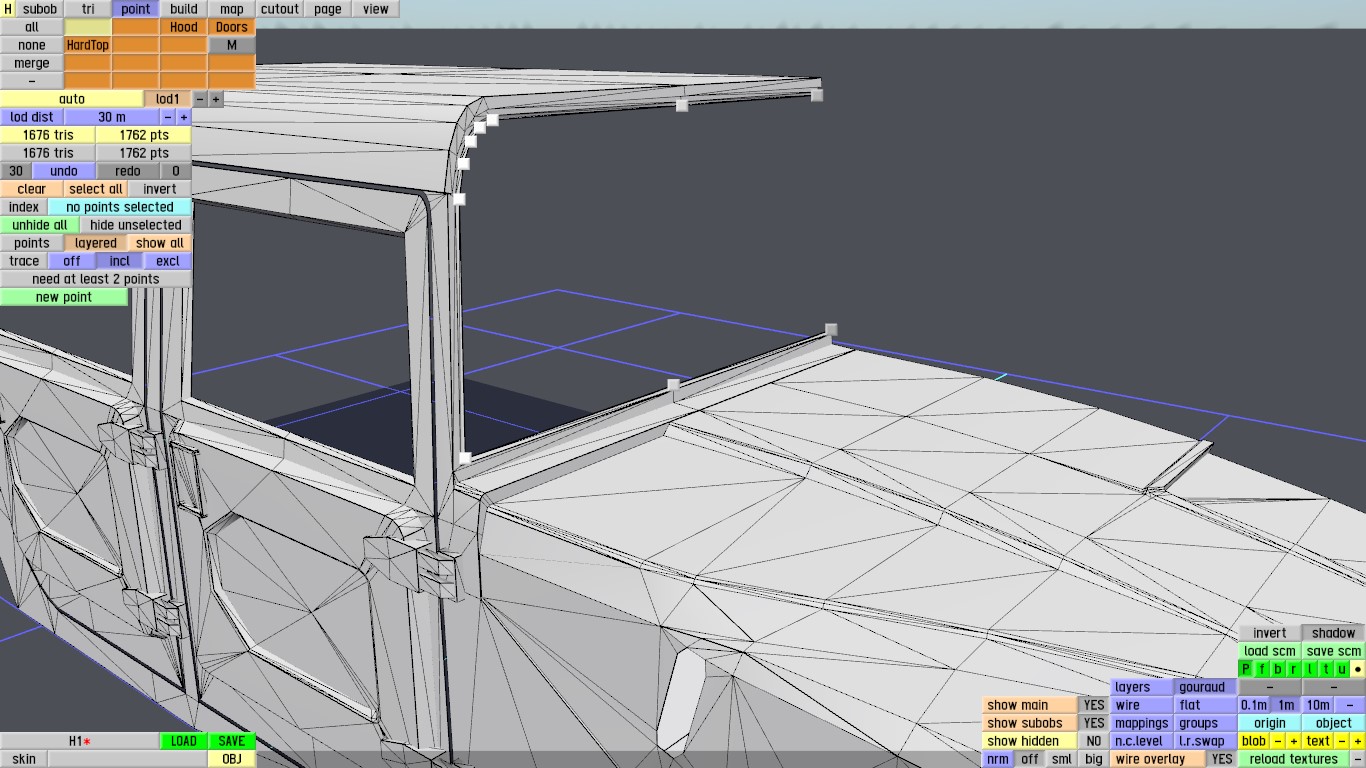Set points display to show all
Screen dimensions: 1366x768
pyautogui.click(x=160, y=243)
